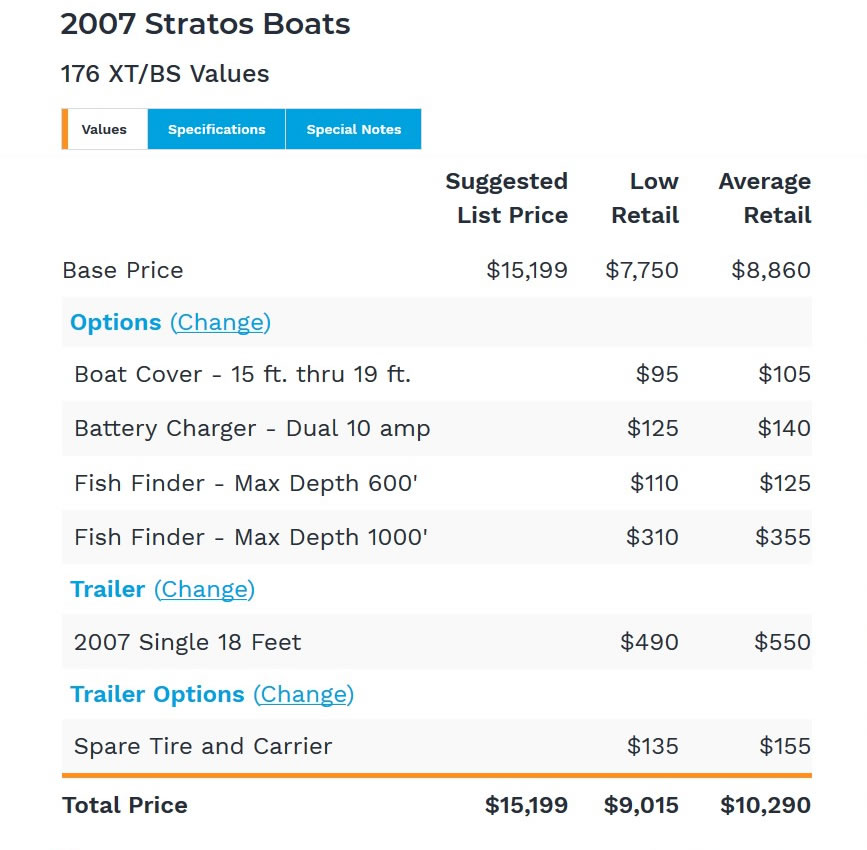The image size is (867, 850).
Task: Click Fish Finder Max Depth 1000' row
Action: 437,537
